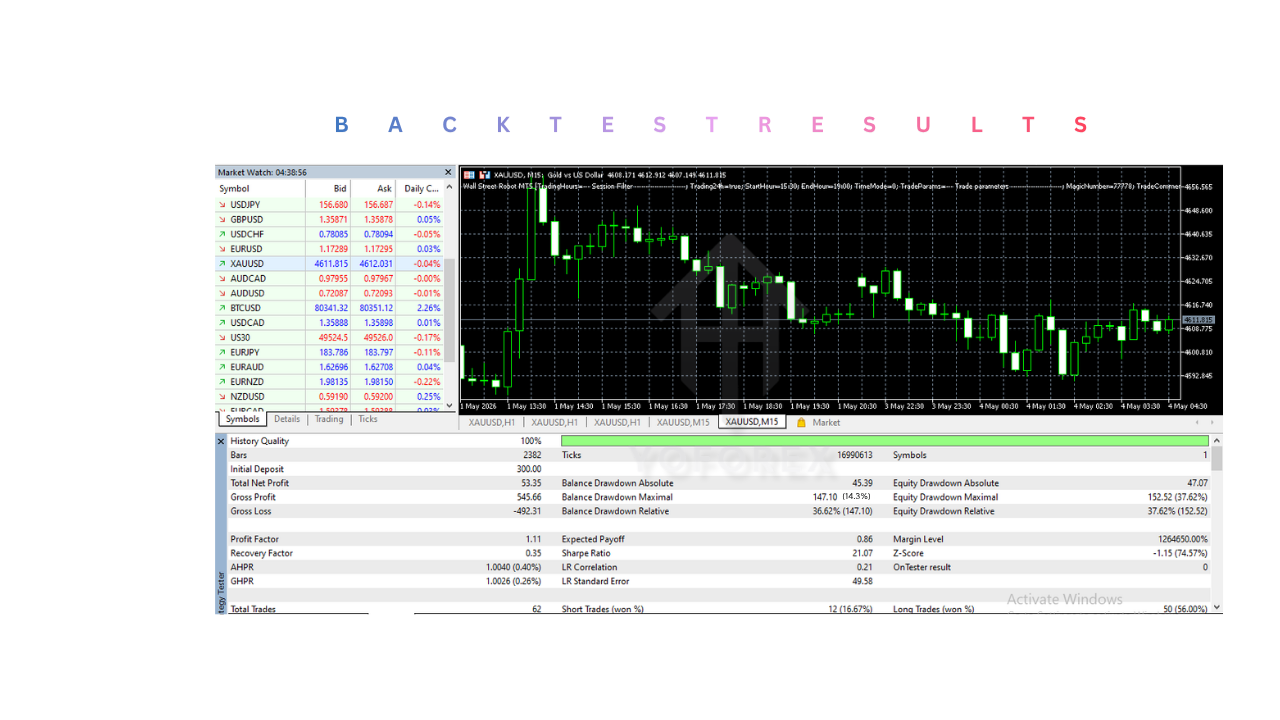
Task: Click the Bars value 2382
Action: pos(531,455)
